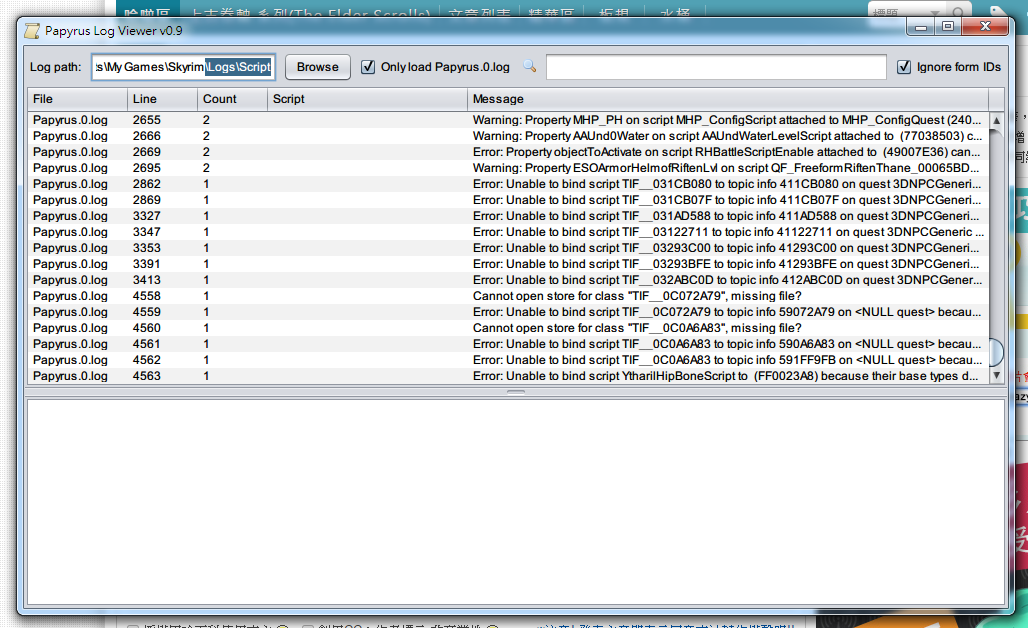Sort the table by Line column header
1028x628 pixels.
(x=162, y=99)
